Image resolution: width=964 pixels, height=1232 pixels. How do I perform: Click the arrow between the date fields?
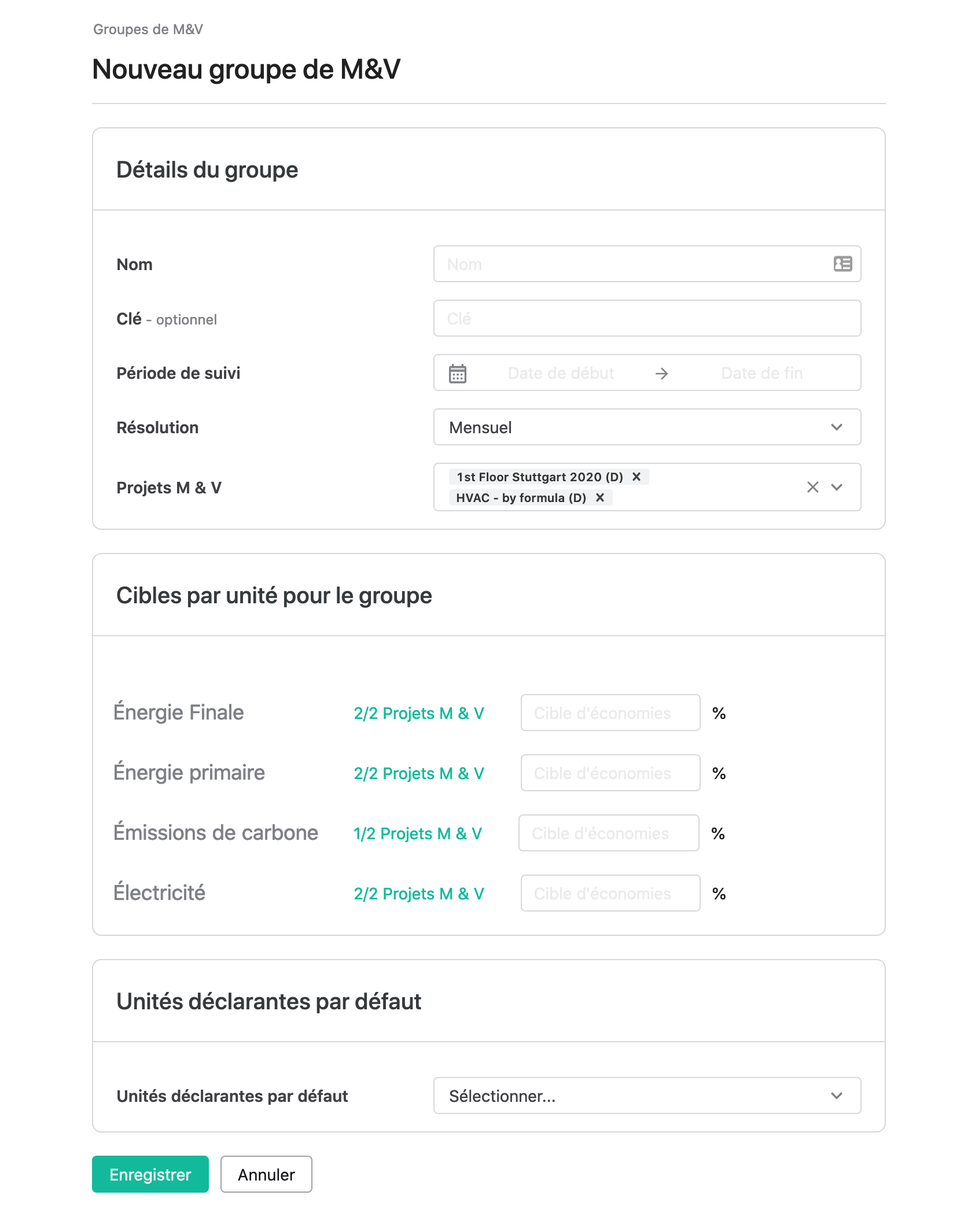coord(662,374)
